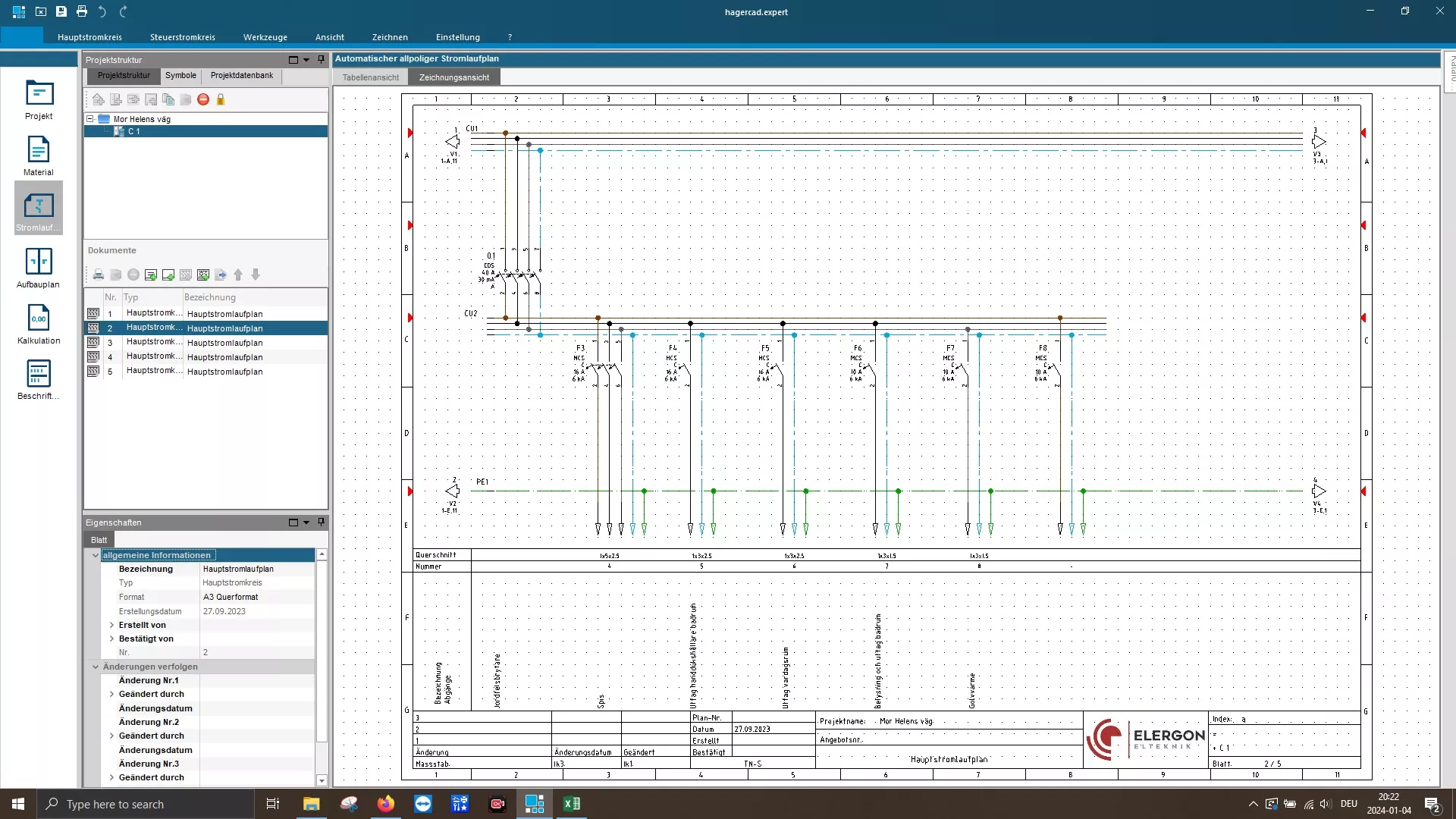This screenshot has width=1456, height=819.
Task: Open the Werkzeuge menu
Action: coord(265,37)
